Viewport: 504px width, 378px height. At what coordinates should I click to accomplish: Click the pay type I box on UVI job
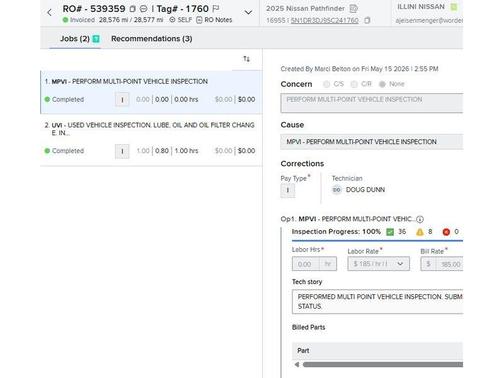pyautogui.click(x=122, y=151)
